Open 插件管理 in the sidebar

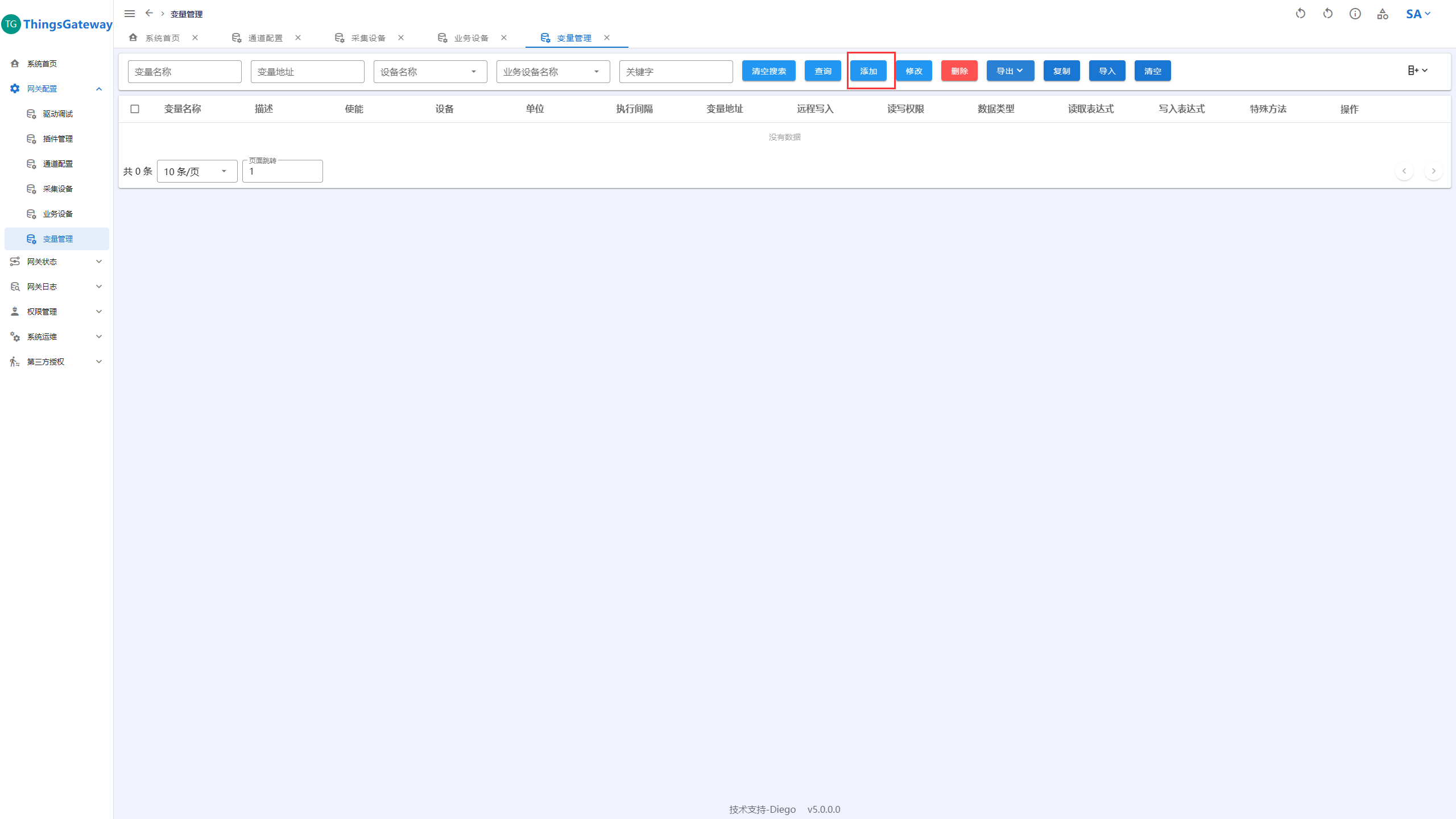(57, 139)
